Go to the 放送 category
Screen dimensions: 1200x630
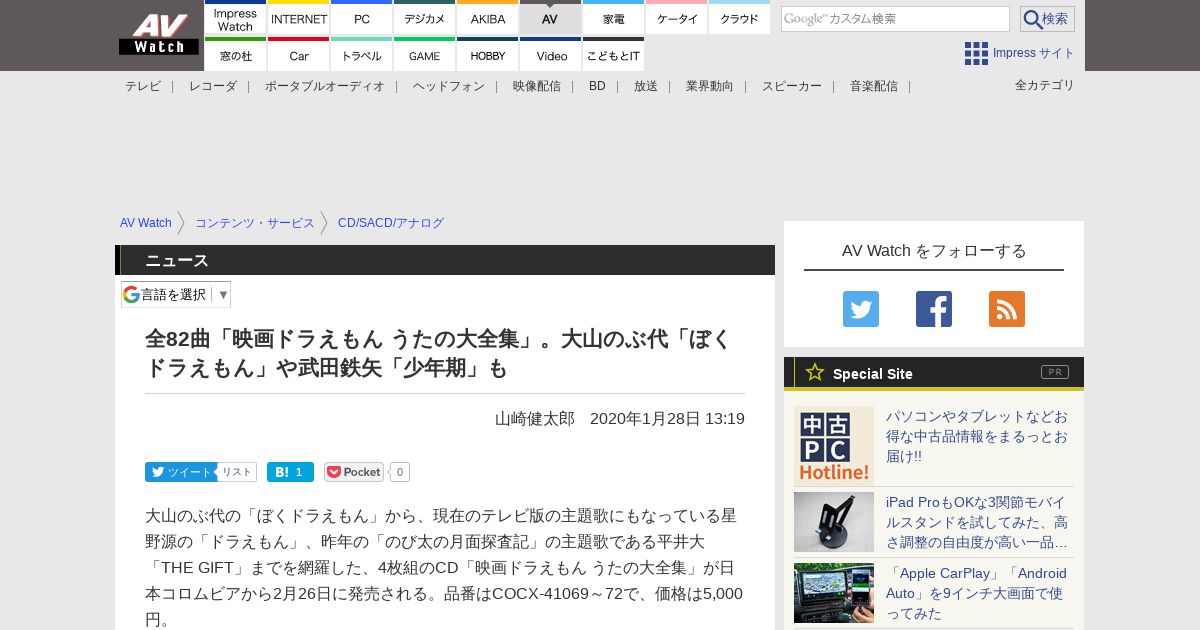point(646,86)
